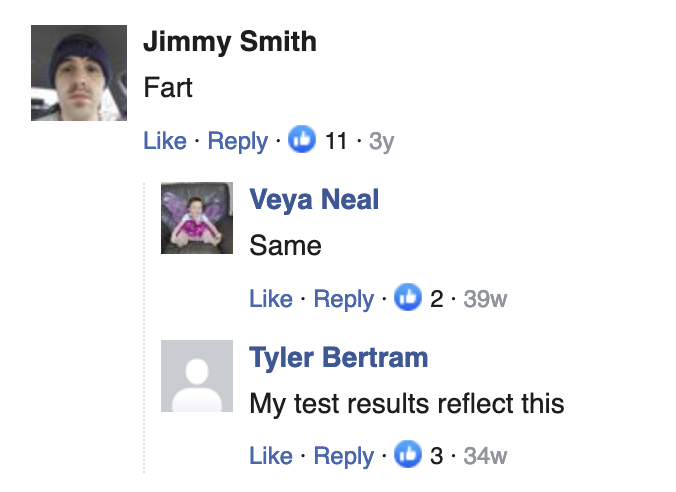This screenshot has height=492, width=676.
Task: Open the 3y timestamp on Jimmy's comment
Action: point(381,141)
